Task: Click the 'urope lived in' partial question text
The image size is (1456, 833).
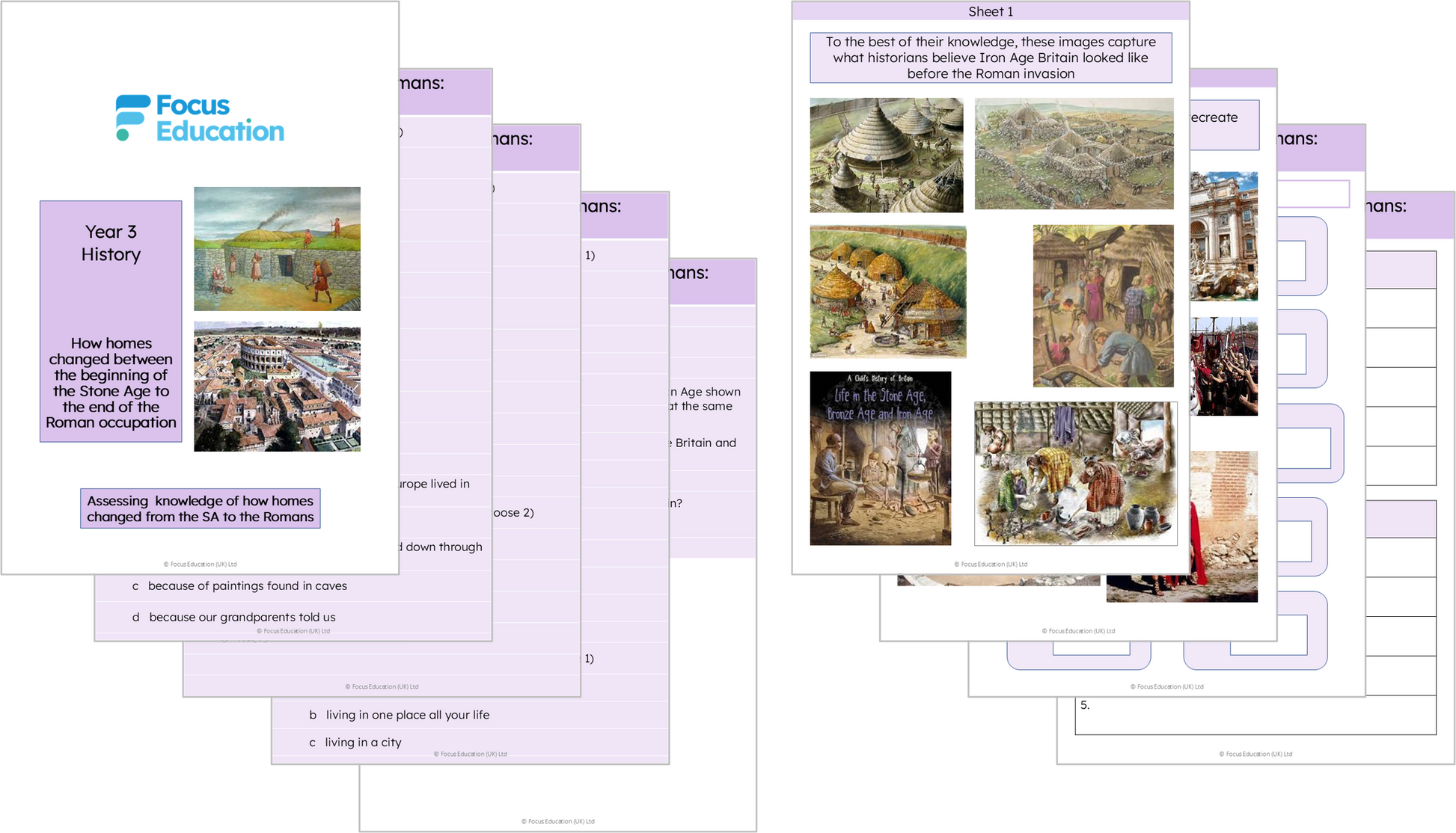Action: (x=435, y=484)
